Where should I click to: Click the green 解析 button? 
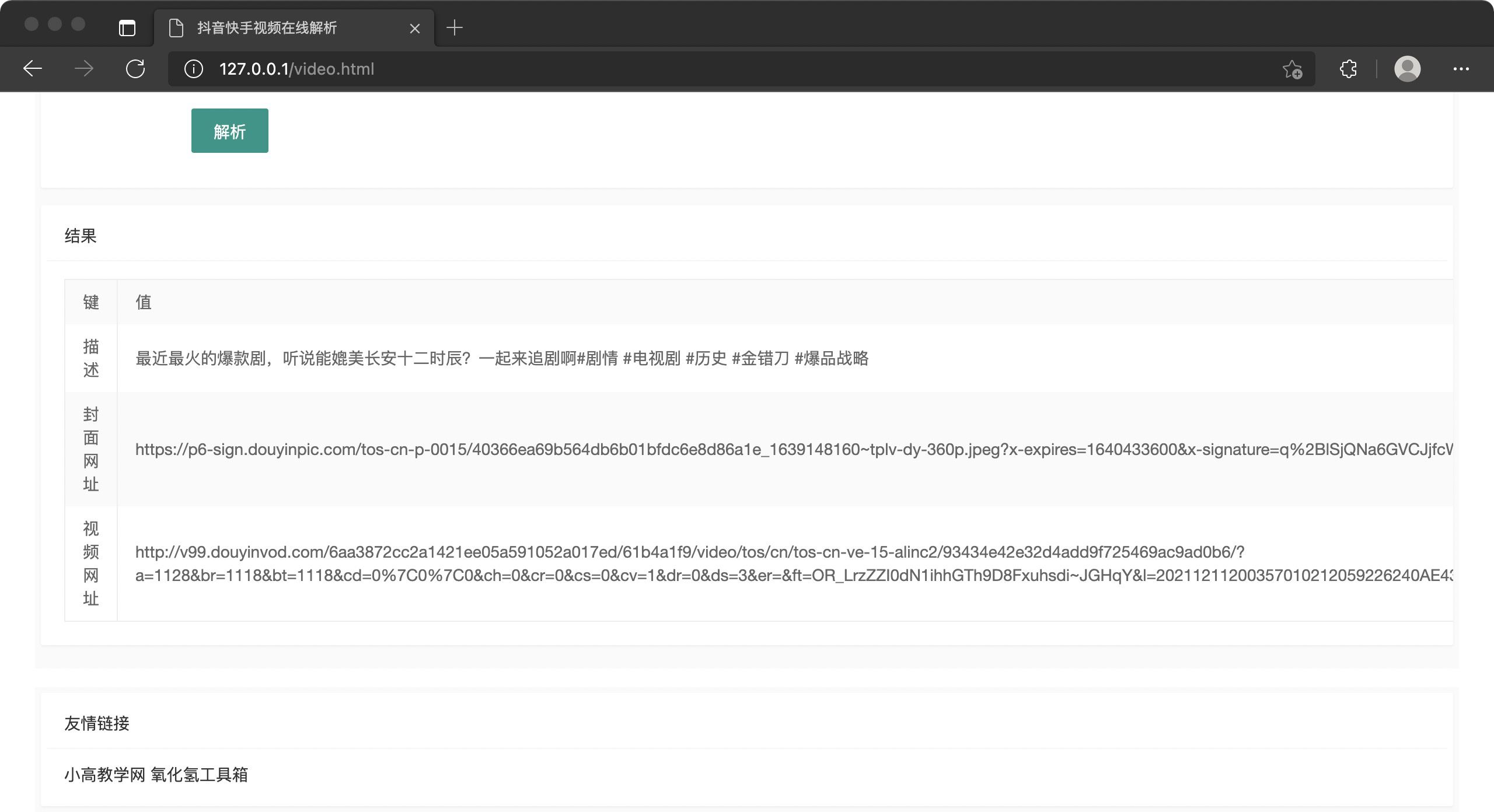[x=229, y=131]
